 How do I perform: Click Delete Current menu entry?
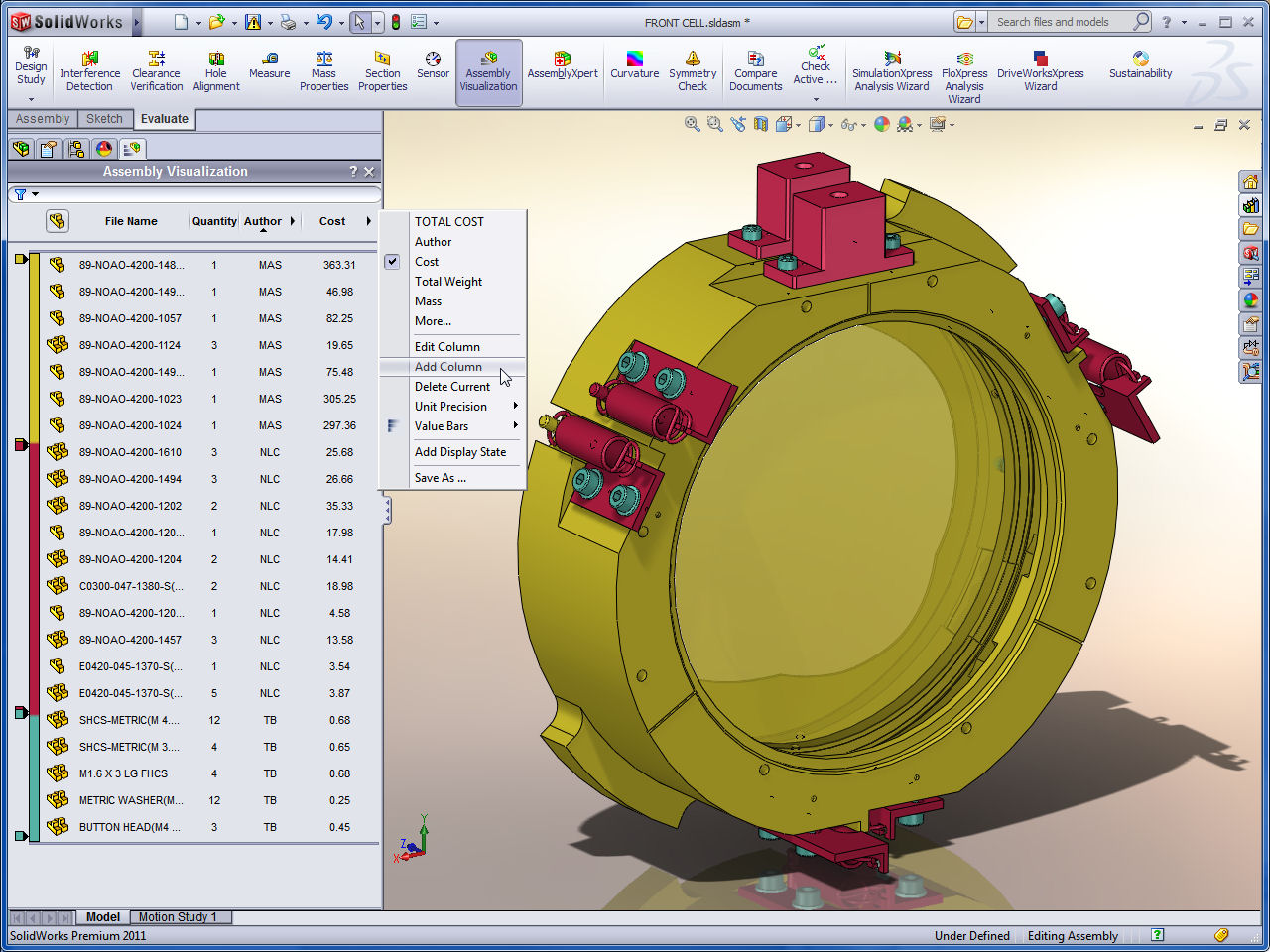click(x=452, y=387)
